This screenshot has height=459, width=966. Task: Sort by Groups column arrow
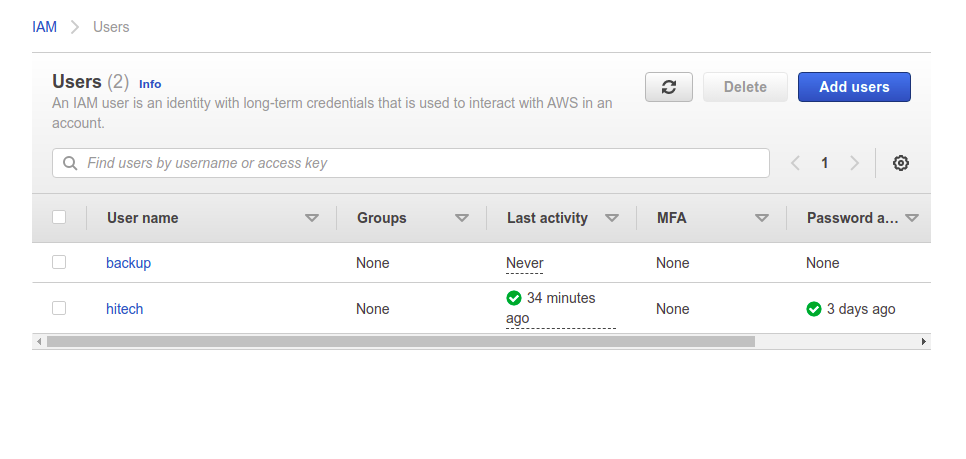tap(462, 218)
